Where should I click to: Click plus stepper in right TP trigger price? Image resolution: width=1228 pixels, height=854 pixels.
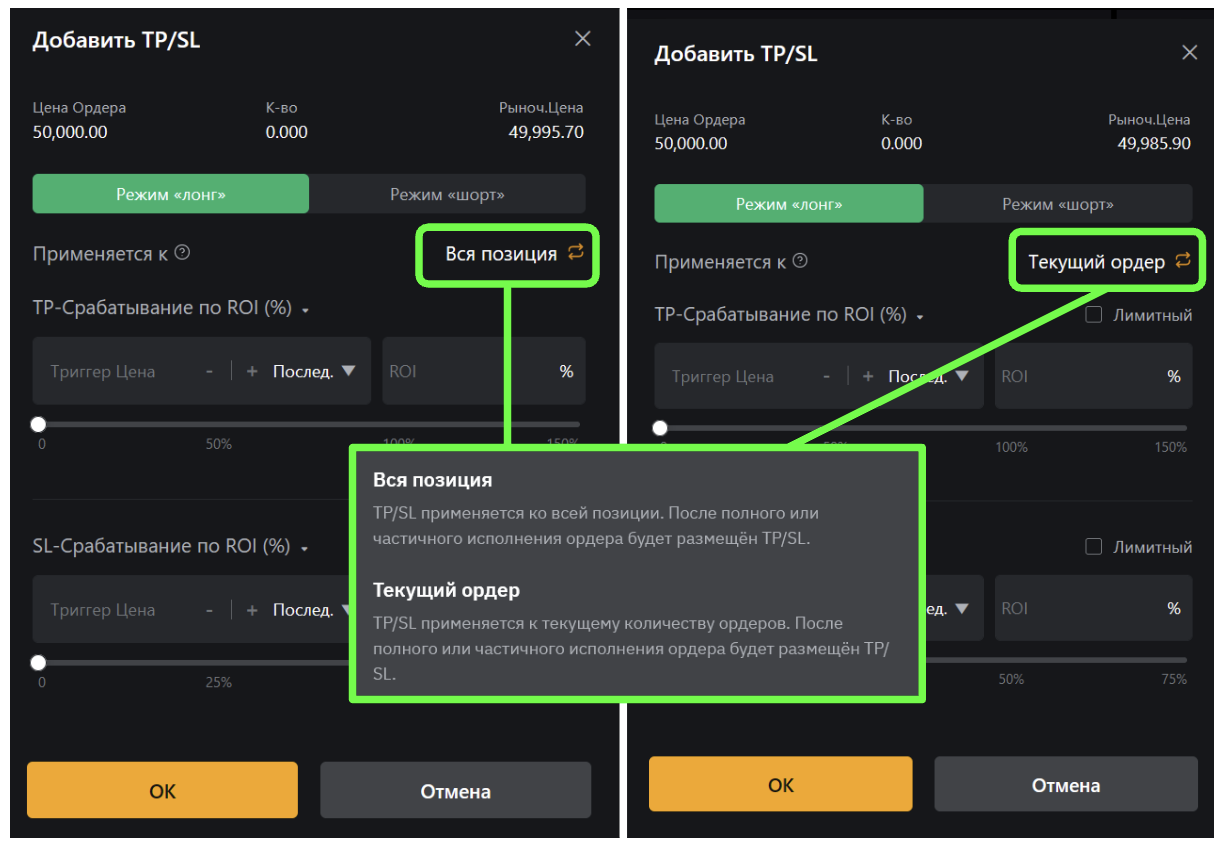[x=868, y=377]
